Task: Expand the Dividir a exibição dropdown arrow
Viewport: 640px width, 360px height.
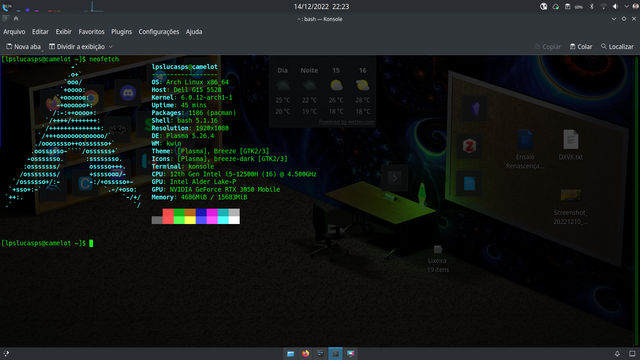Action: [111, 47]
